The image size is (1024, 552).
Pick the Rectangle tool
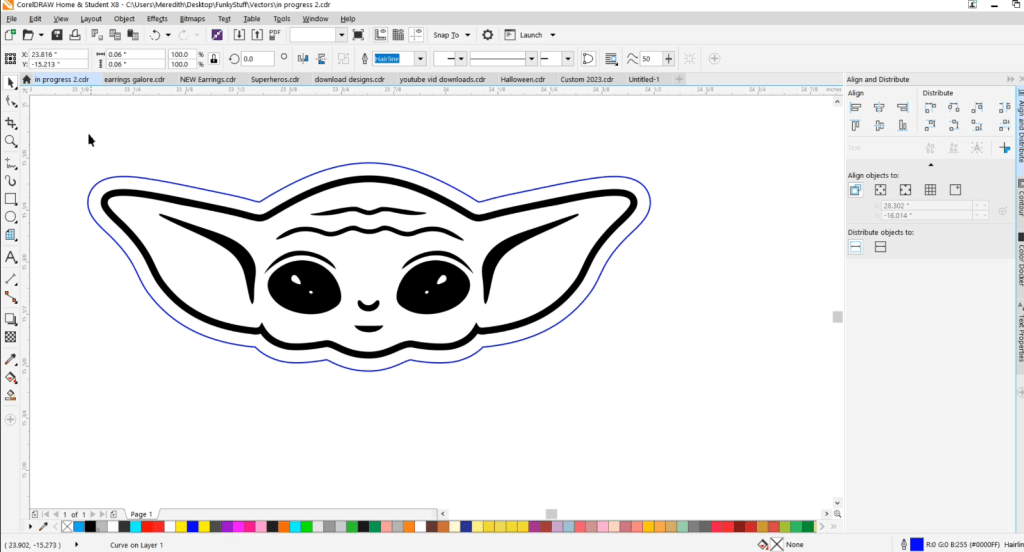11,198
